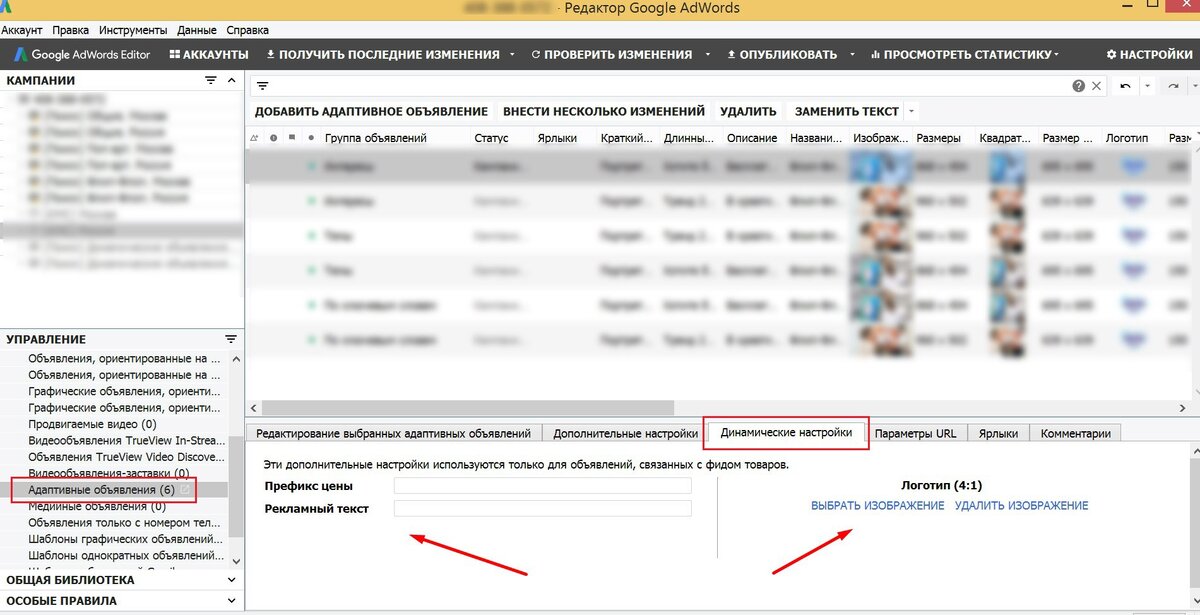This screenshot has width=1200, height=615.
Task: Click the Рекламный текст input field
Action: point(542,508)
